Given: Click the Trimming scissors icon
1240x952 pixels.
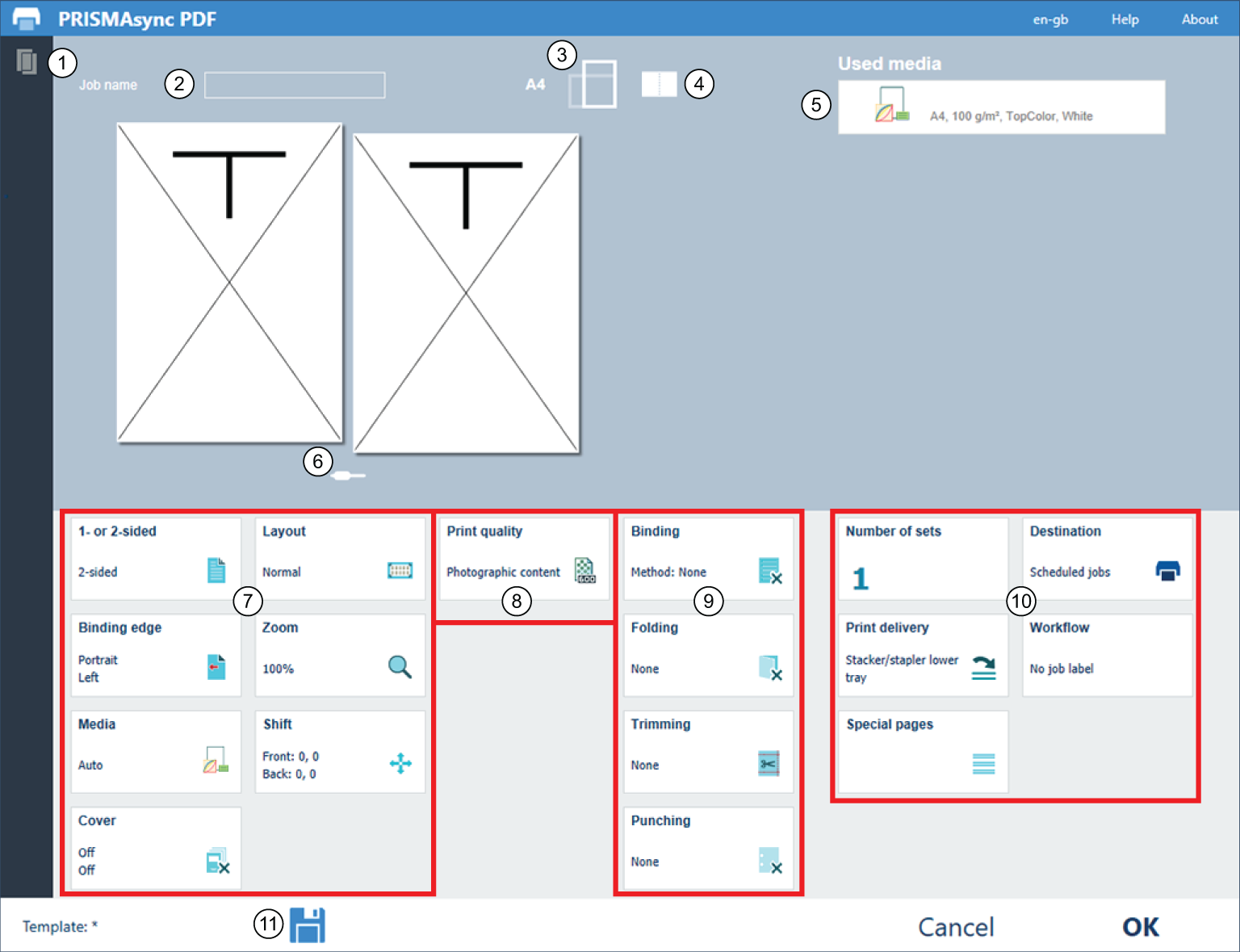Looking at the screenshot, I should point(769,763).
